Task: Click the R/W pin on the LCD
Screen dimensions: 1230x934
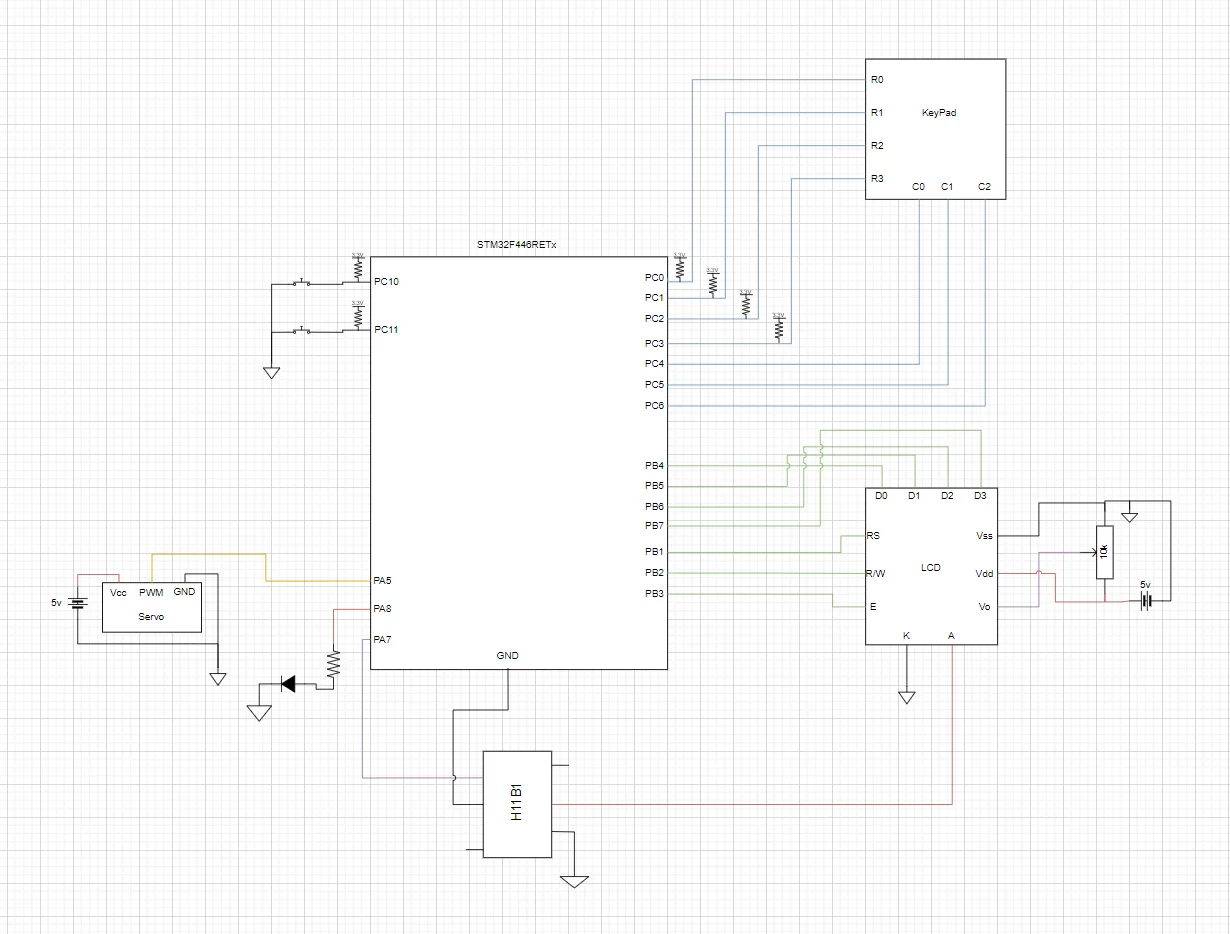Action: coord(875,574)
